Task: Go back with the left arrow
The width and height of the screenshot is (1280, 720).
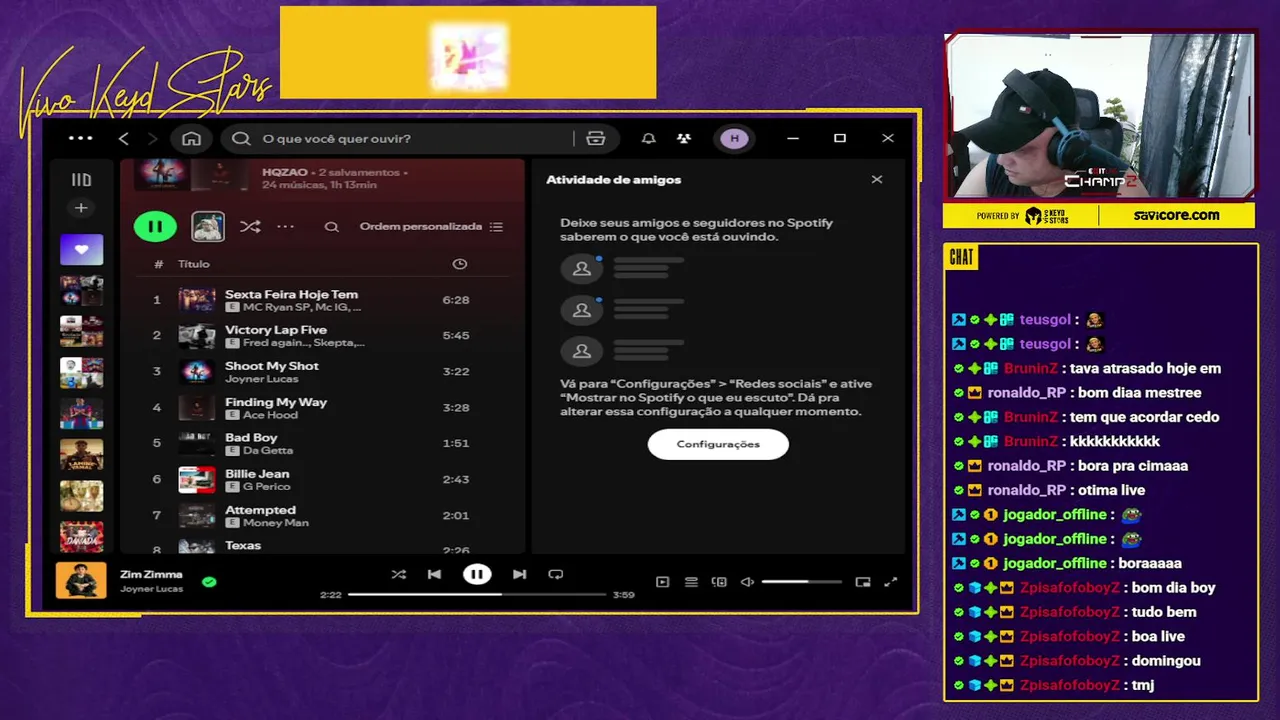Action: pyautogui.click(x=124, y=138)
